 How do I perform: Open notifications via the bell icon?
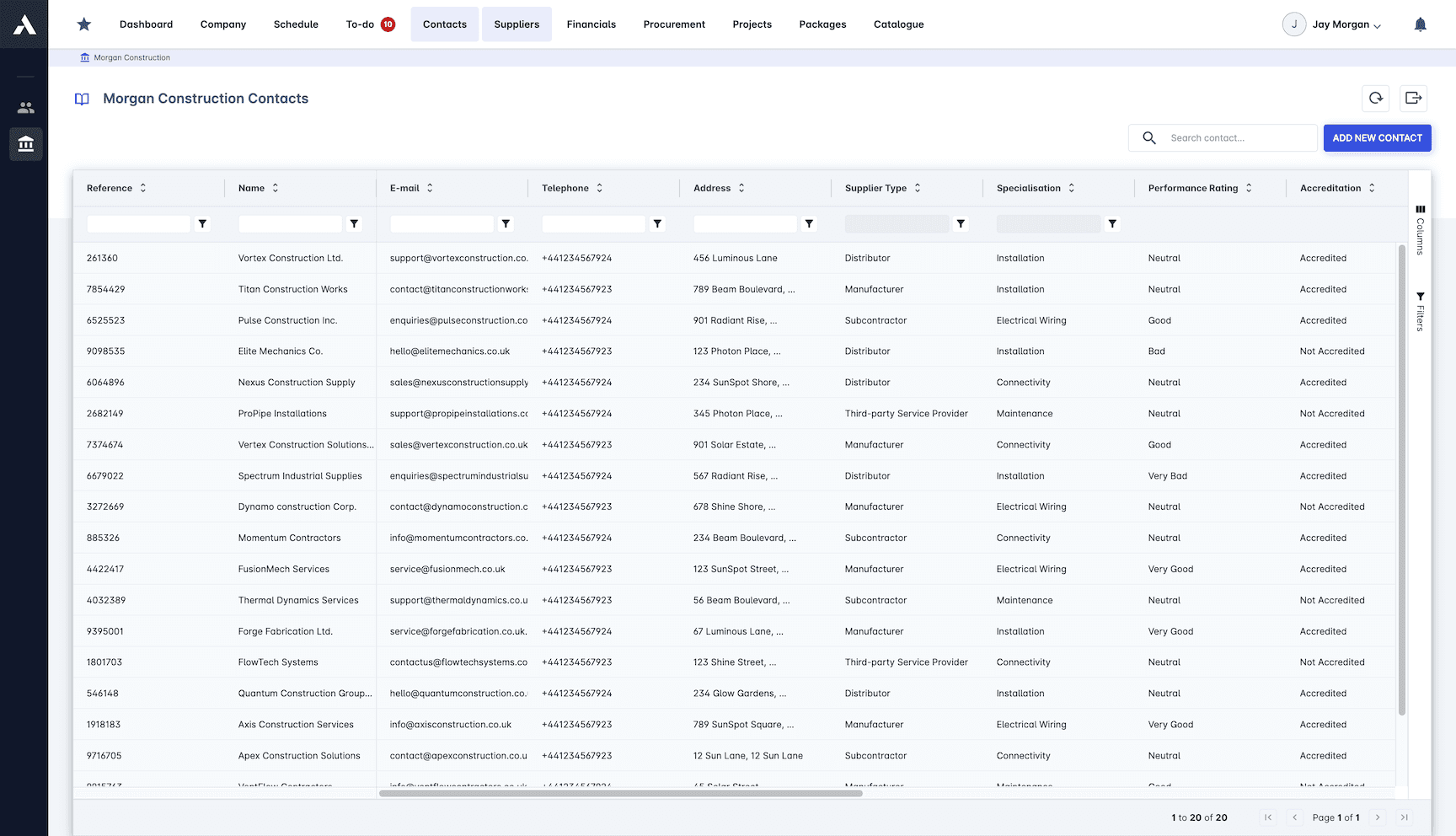point(1421,24)
